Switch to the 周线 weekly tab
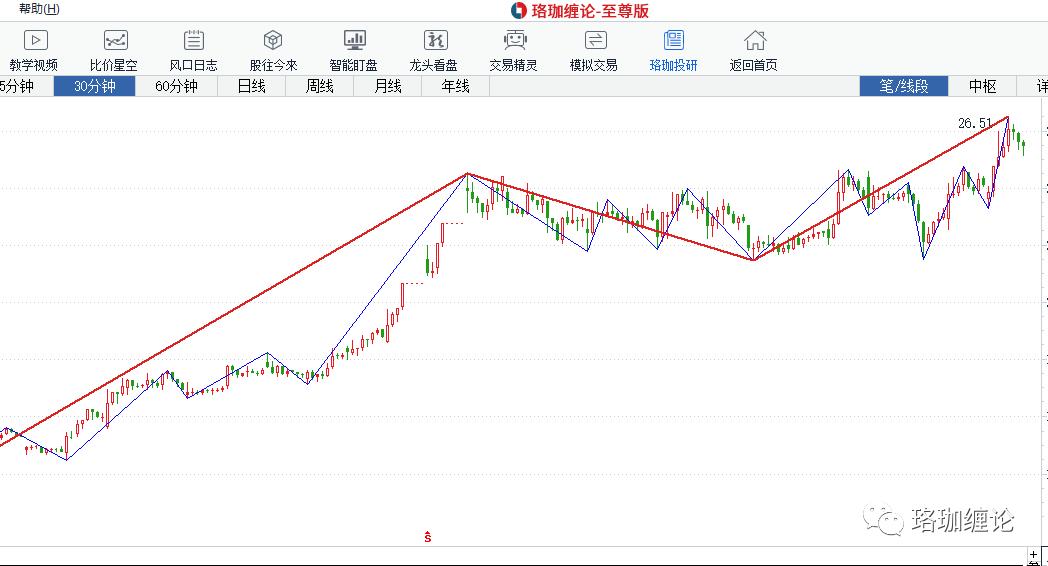Viewport: 1048px width, 566px height. (319, 86)
